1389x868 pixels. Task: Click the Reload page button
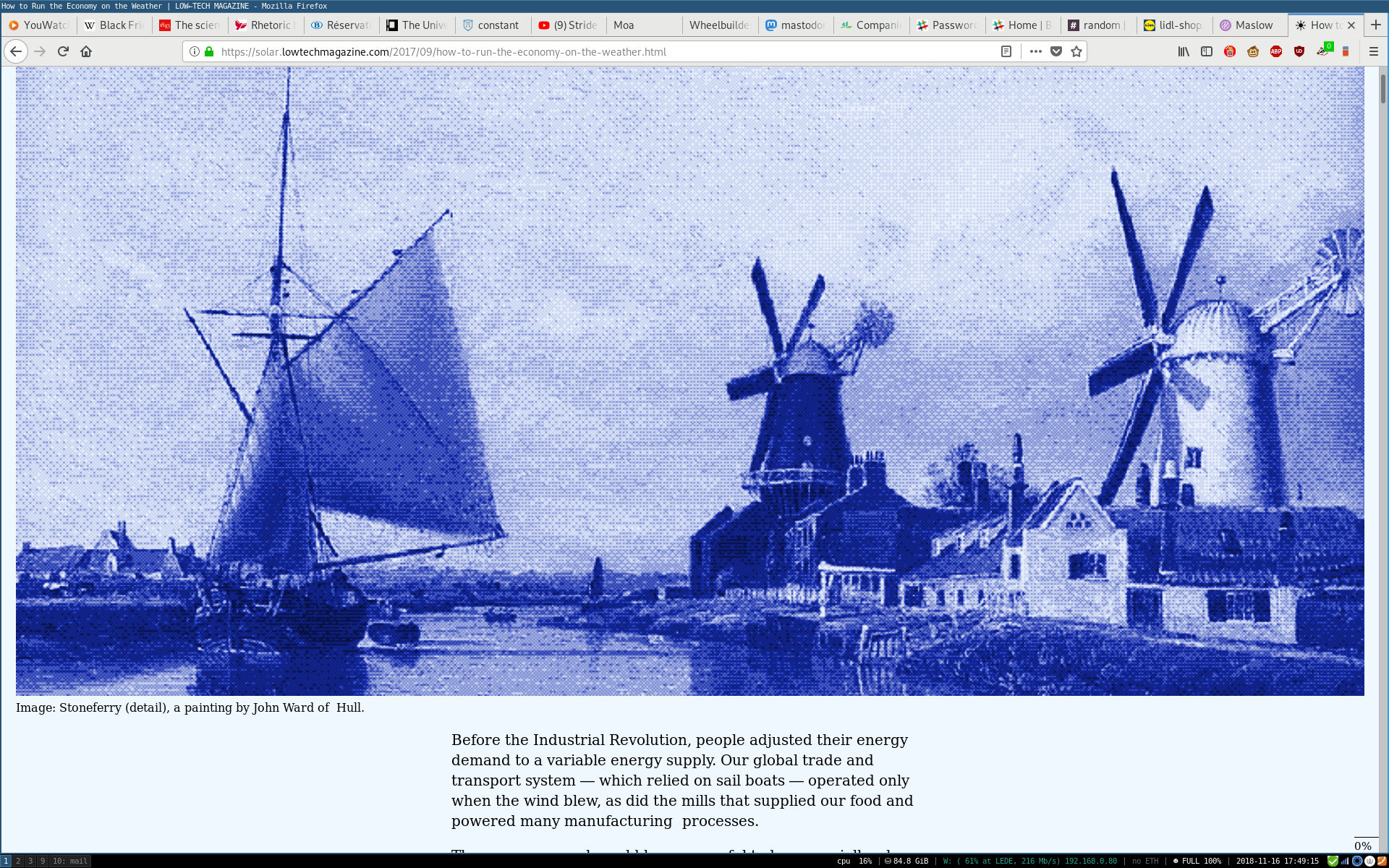coord(63,51)
